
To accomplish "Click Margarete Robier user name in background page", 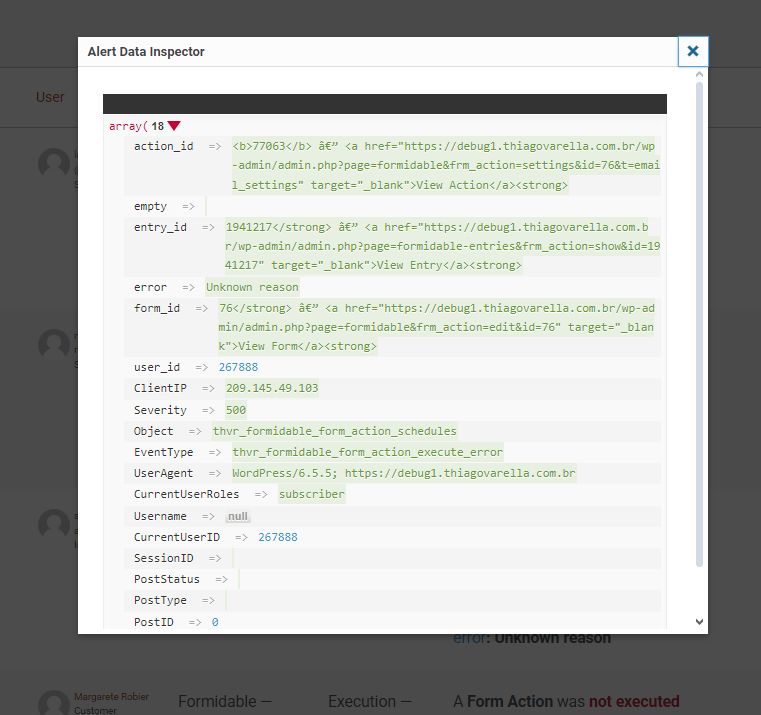I will (x=111, y=697).
